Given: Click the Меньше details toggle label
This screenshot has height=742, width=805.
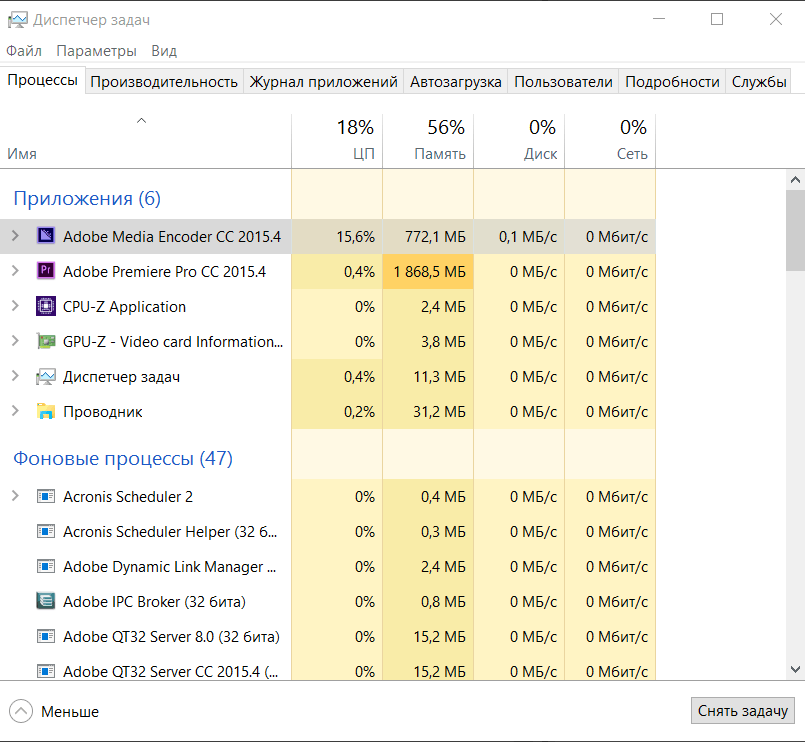Looking at the screenshot, I should coord(70,712).
